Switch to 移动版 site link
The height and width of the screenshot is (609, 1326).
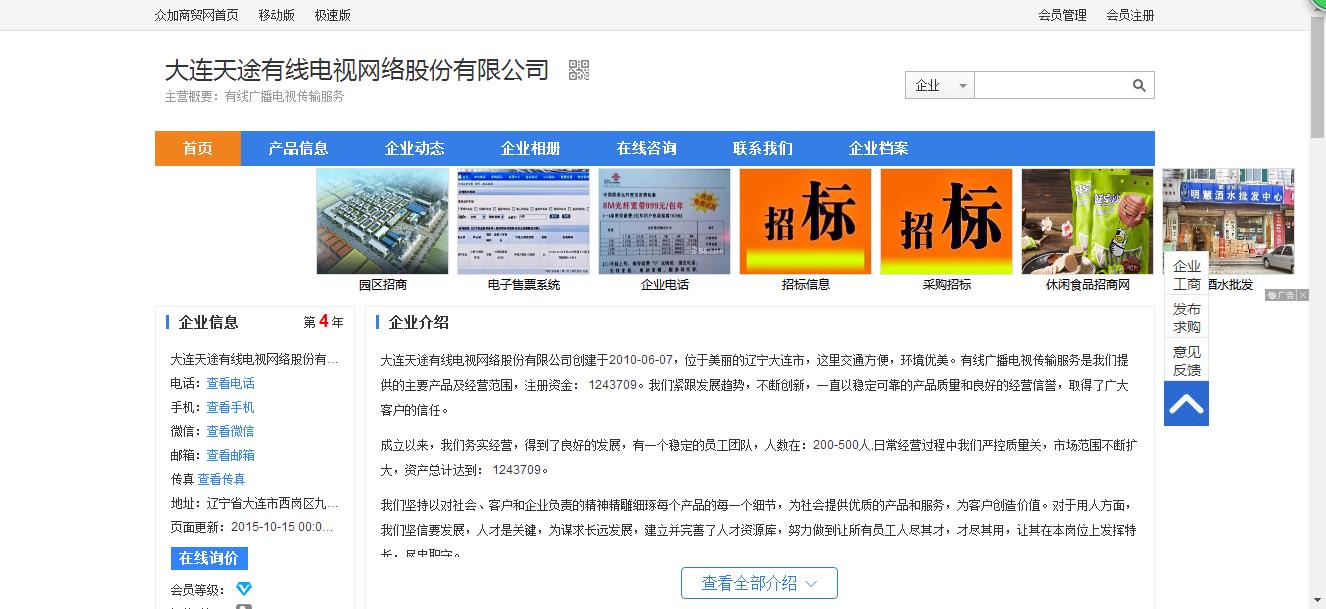point(276,15)
